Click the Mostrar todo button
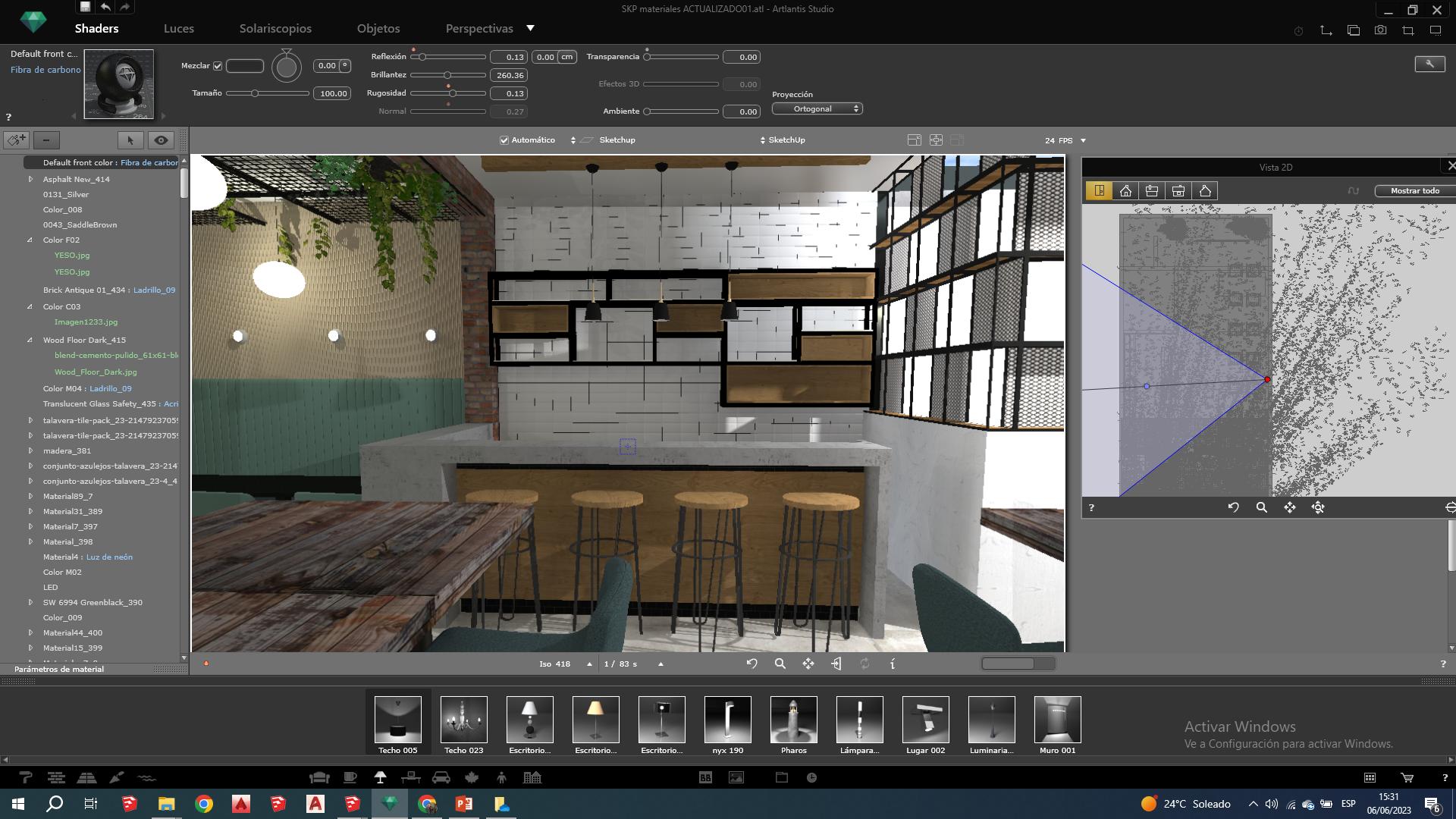The height and width of the screenshot is (819, 1456). (1414, 191)
